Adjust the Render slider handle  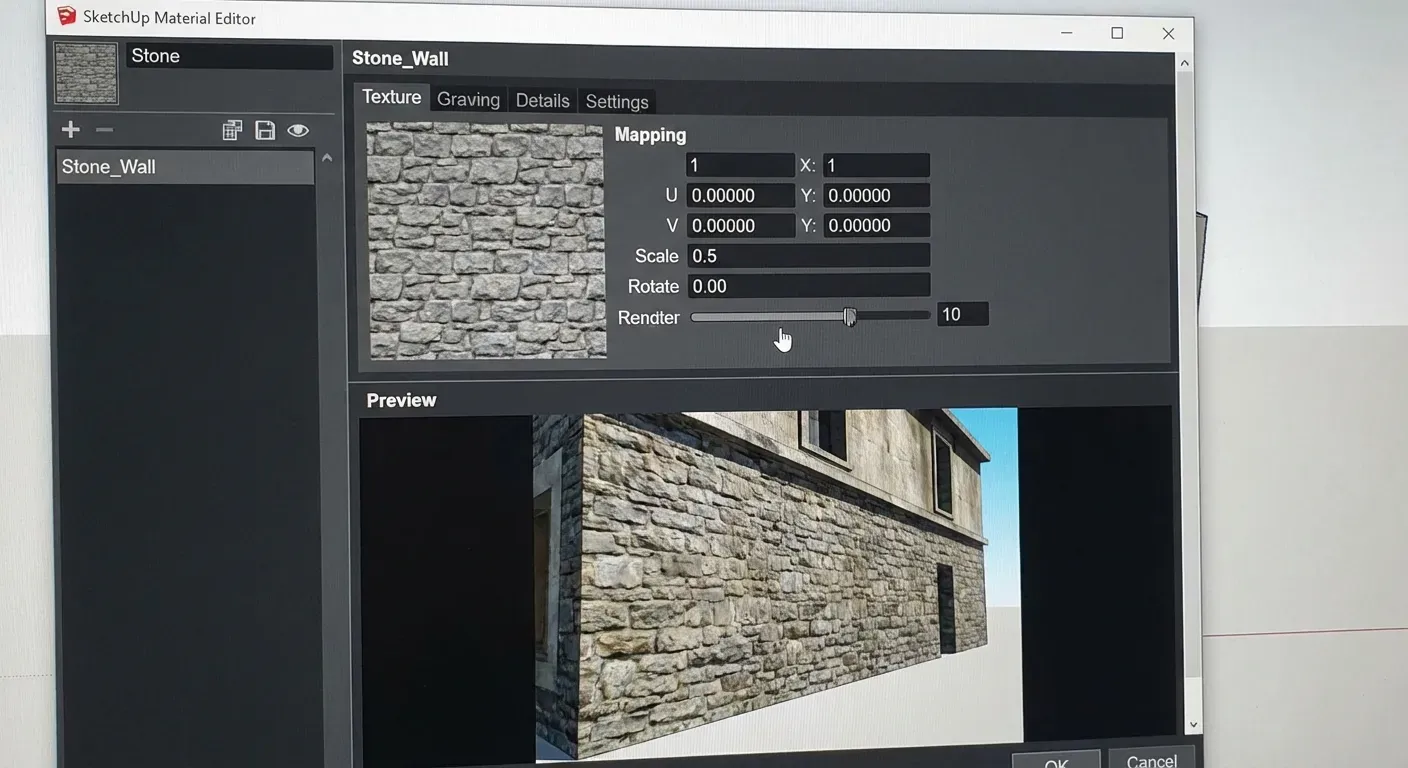point(849,315)
